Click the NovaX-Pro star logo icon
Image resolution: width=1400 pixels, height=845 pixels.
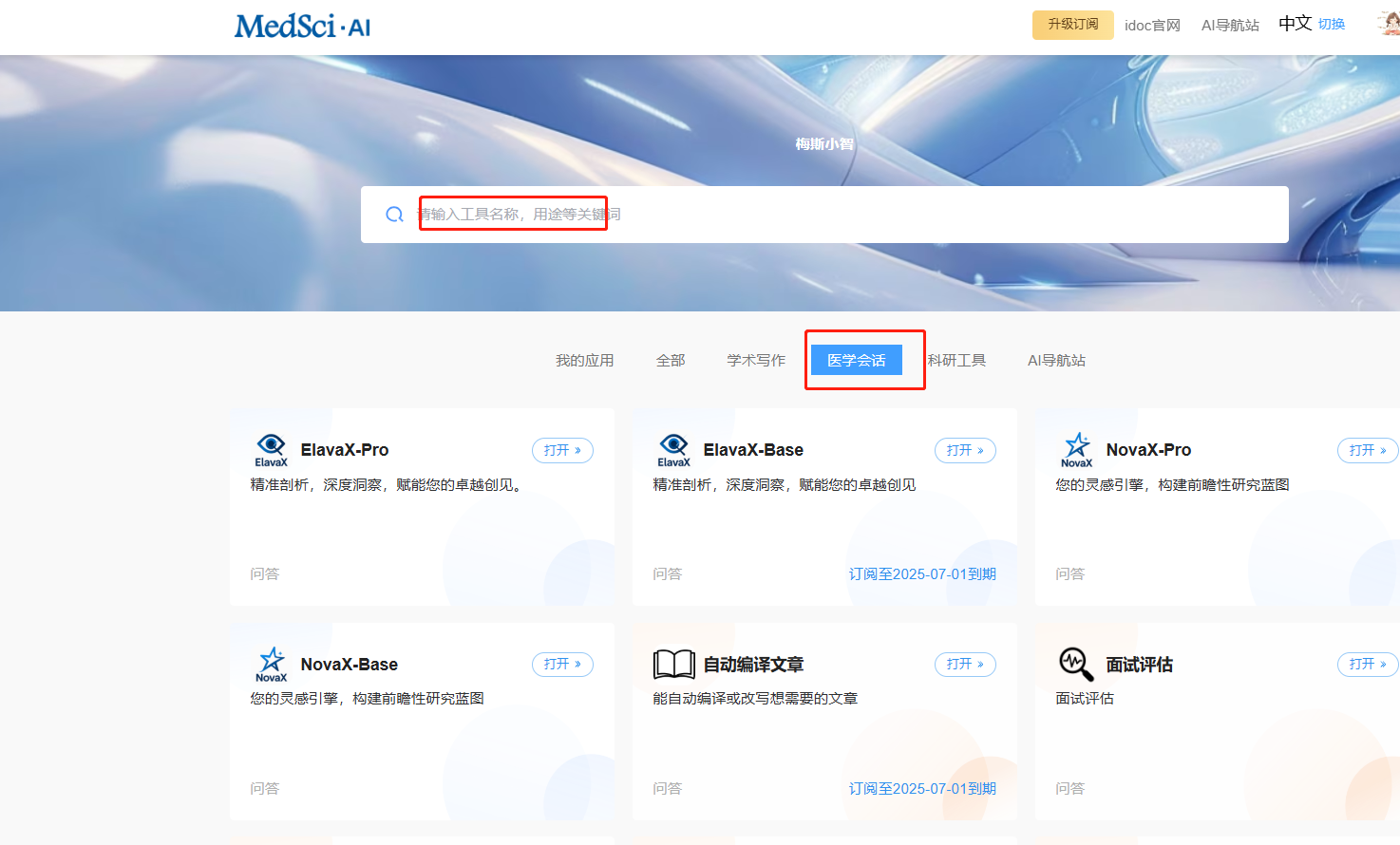point(1076,450)
